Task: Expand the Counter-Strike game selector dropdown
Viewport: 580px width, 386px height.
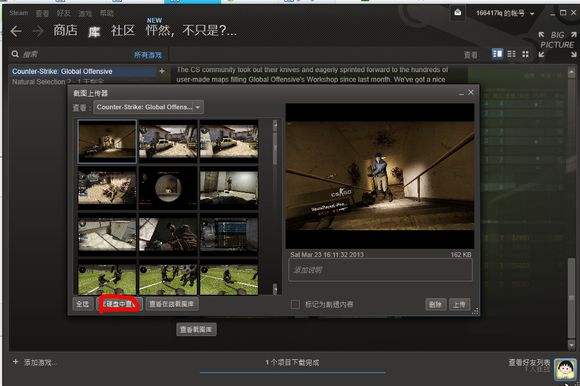Action: tap(148, 107)
